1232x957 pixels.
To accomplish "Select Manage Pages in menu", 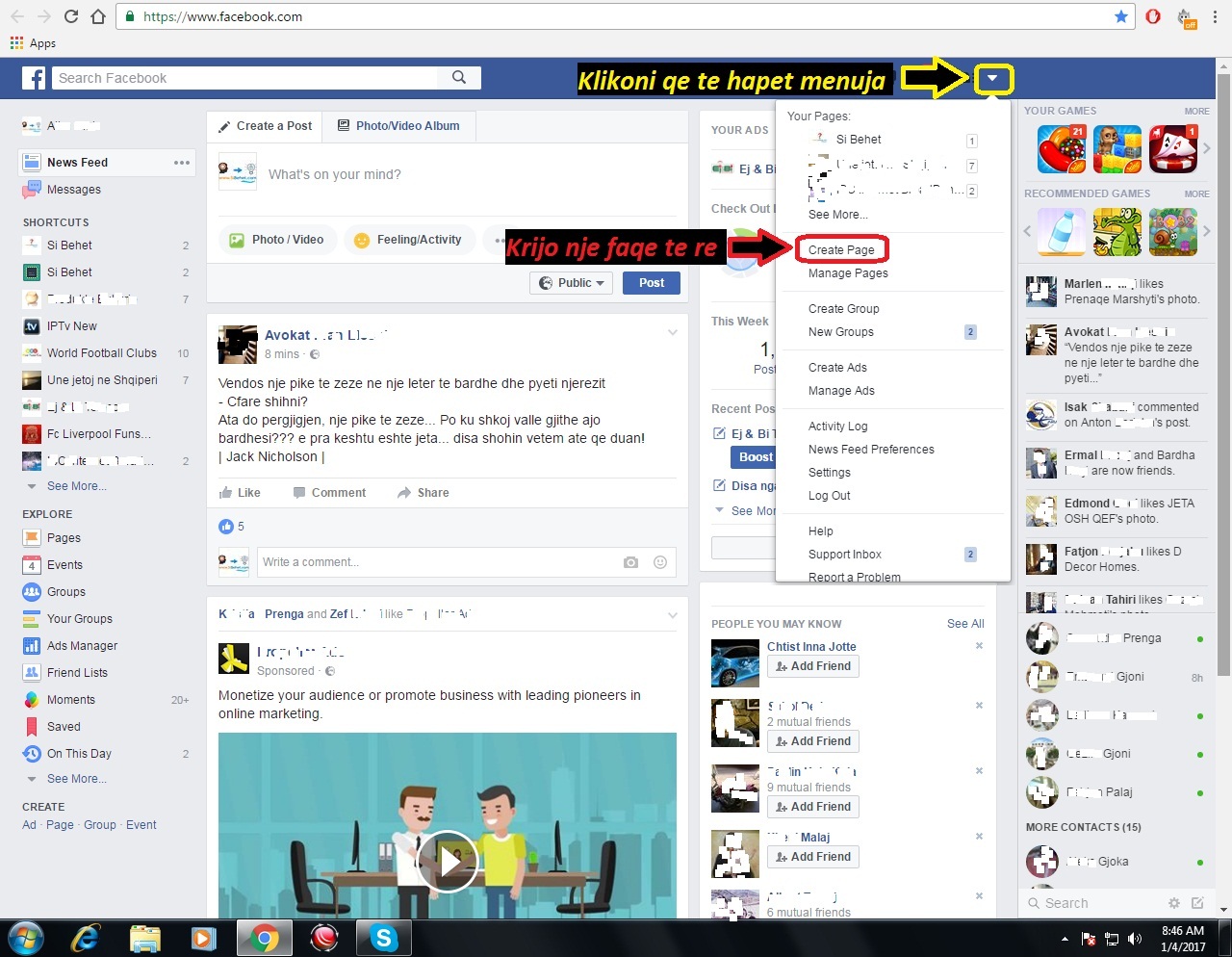I will 848,273.
